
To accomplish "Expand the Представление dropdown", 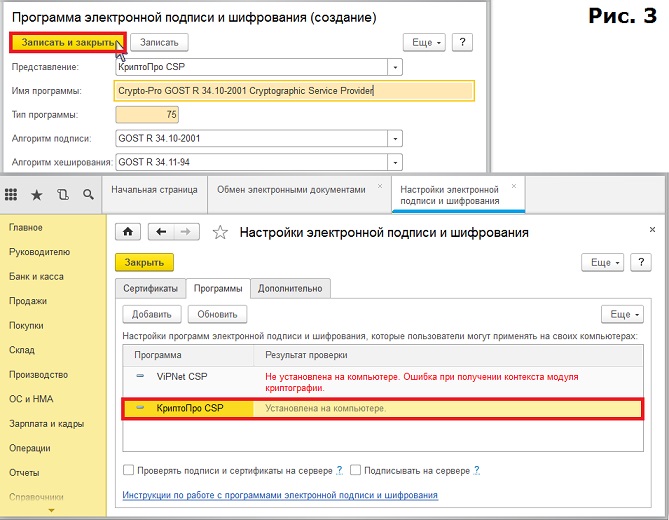I will coord(395,67).
